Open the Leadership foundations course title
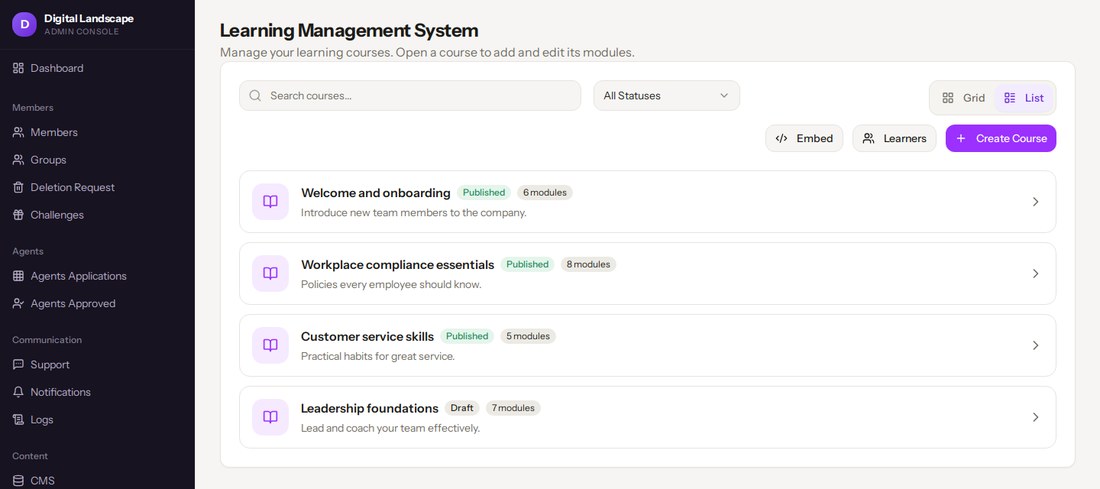Viewport: 1100px width, 489px height. [370, 408]
